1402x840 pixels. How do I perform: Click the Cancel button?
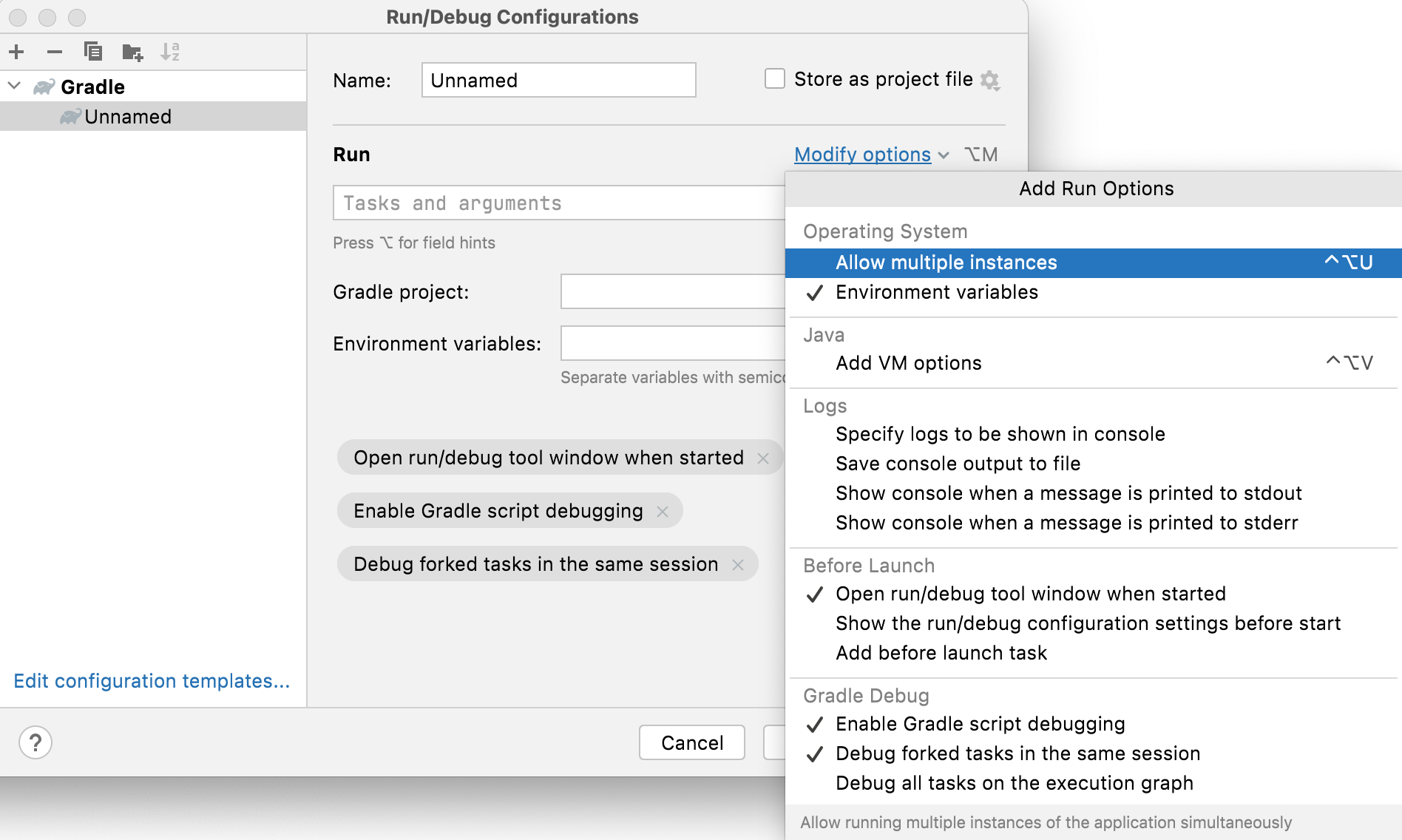point(691,742)
